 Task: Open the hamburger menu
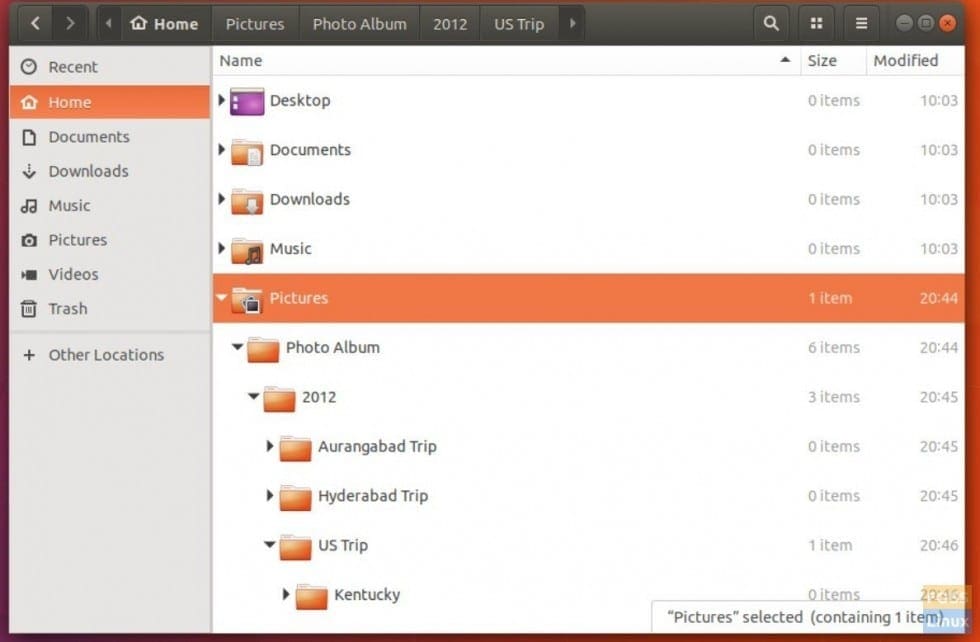click(x=861, y=23)
